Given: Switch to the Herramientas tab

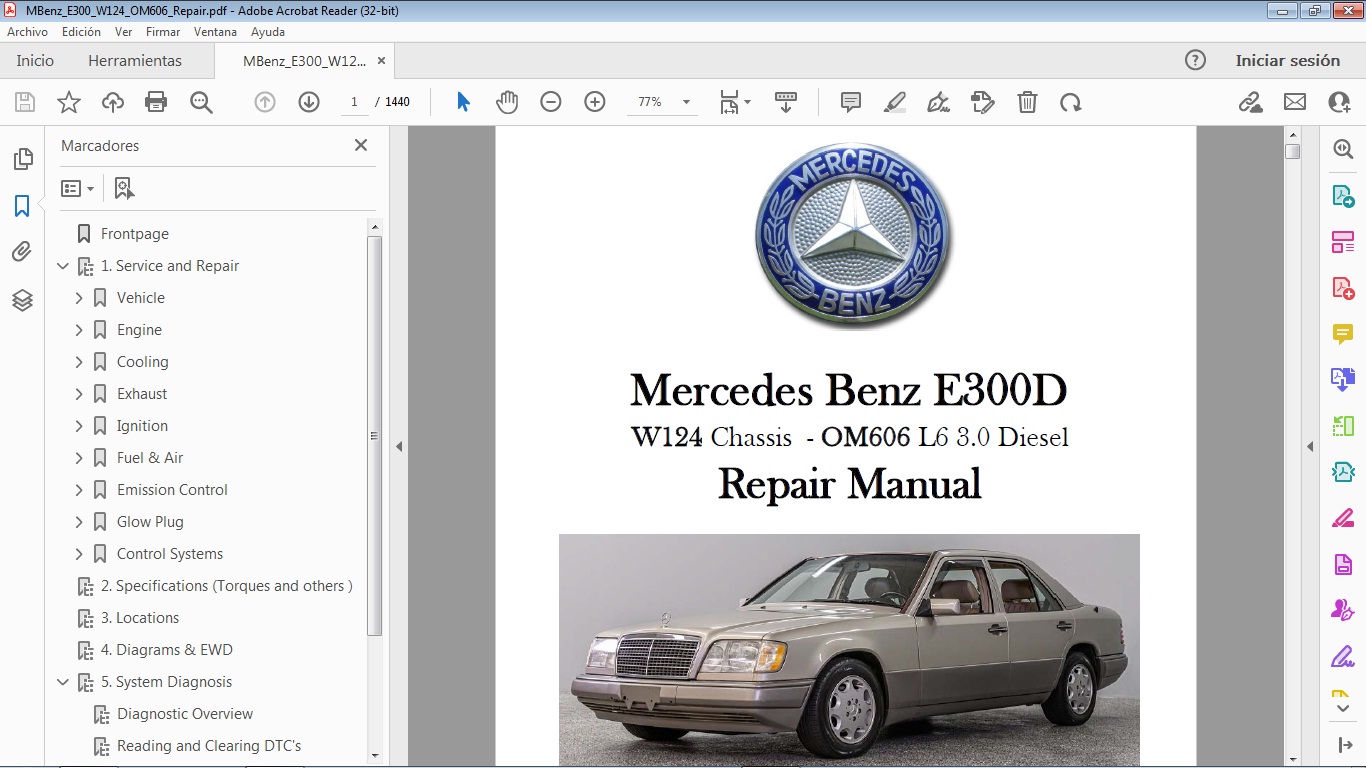Looking at the screenshot, I should (135, 60).
